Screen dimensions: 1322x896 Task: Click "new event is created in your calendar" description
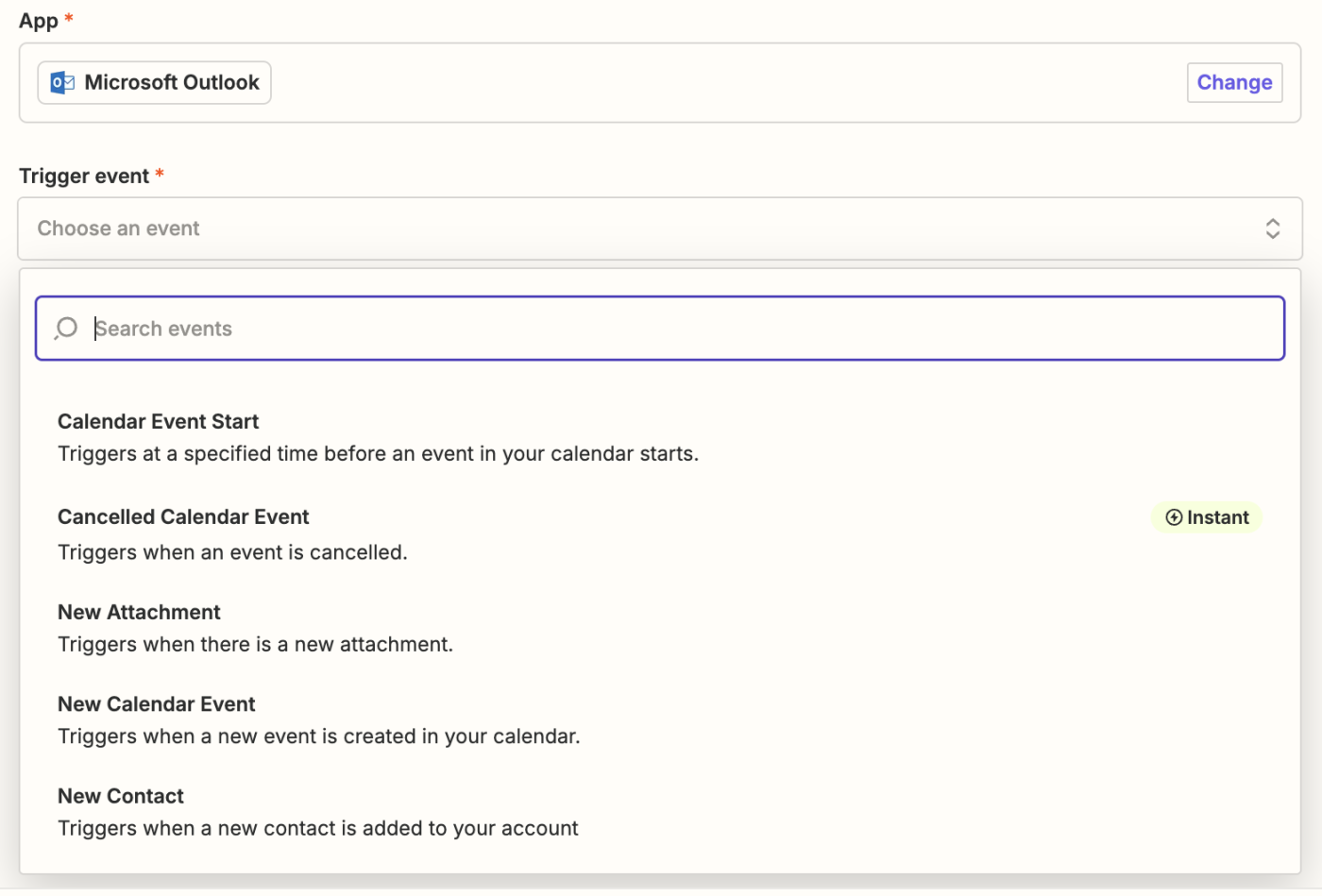[319, 736]
